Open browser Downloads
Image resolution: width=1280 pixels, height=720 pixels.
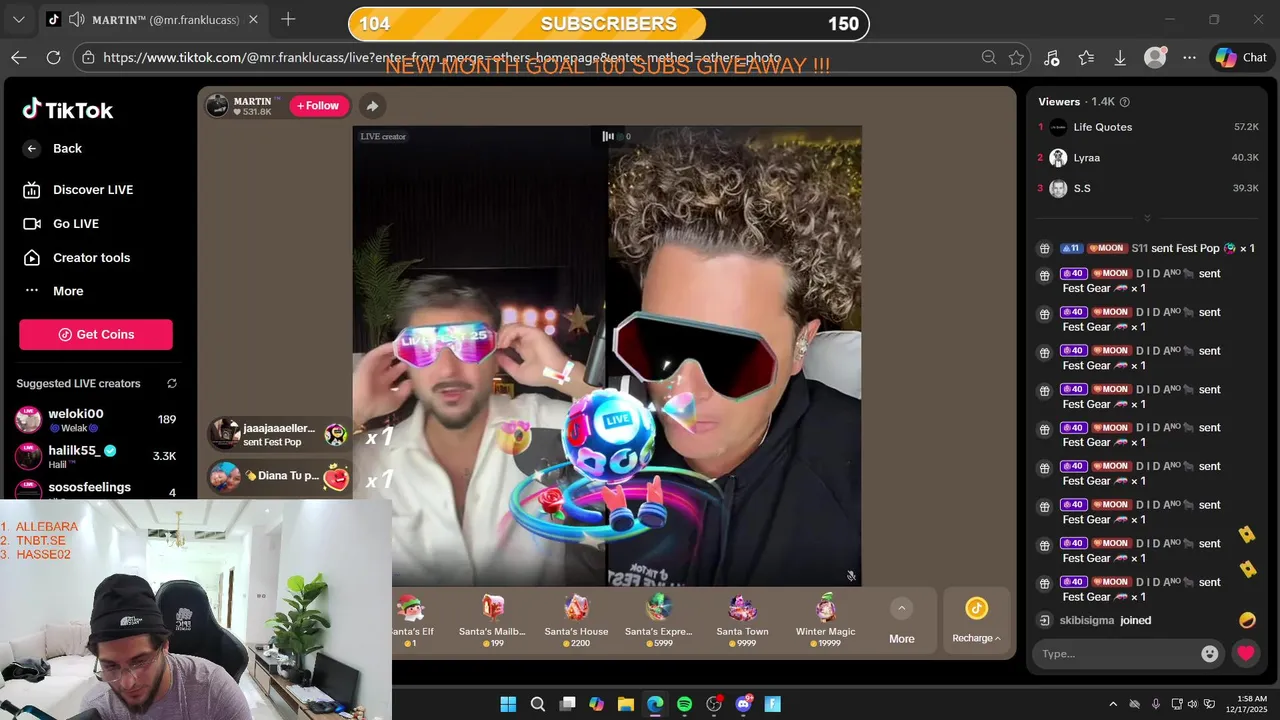[1120, 58]
